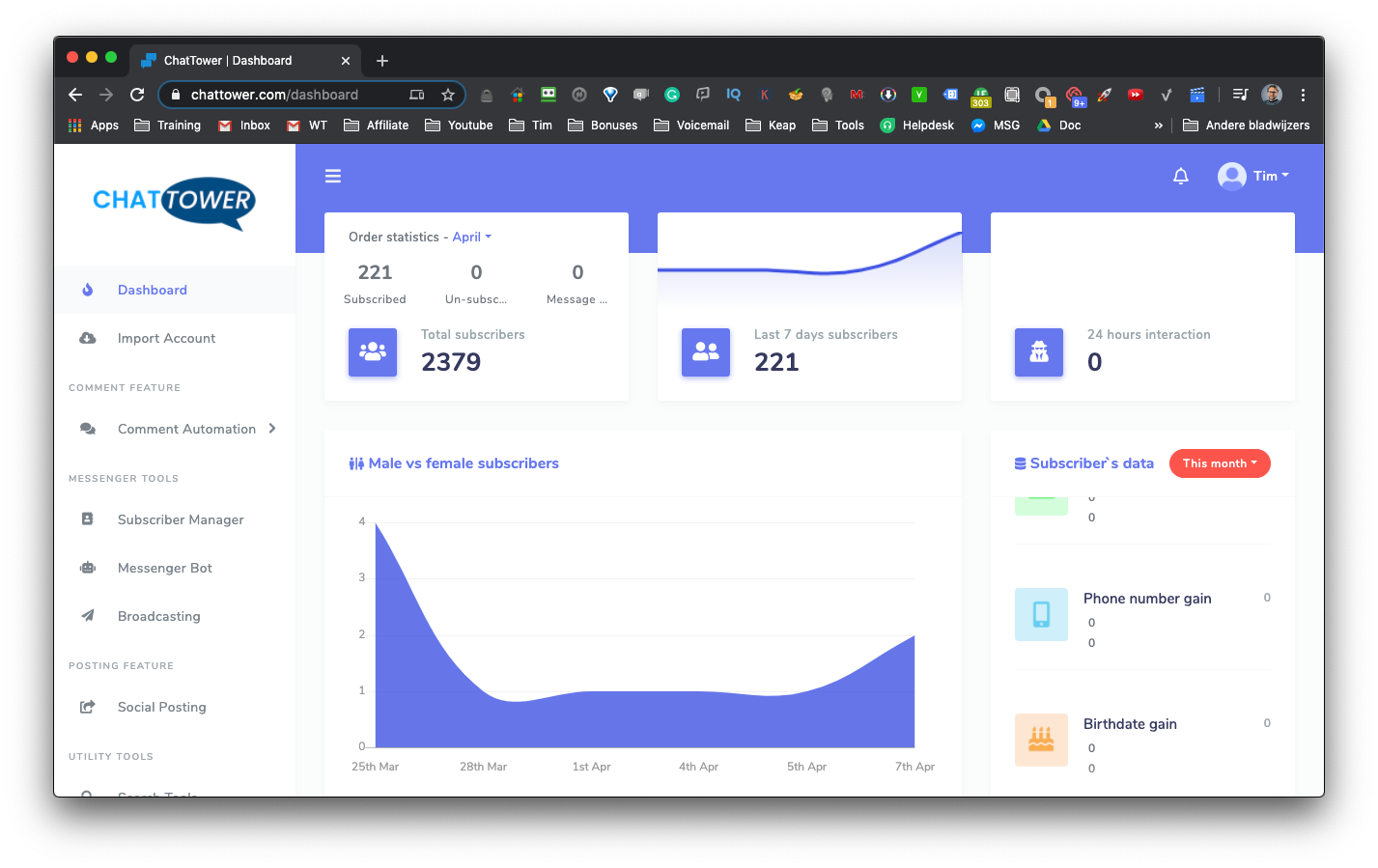This screenshot has height=868, width=1378.
Task: Click the Phone number gain icon
Action: point(1041,614)
